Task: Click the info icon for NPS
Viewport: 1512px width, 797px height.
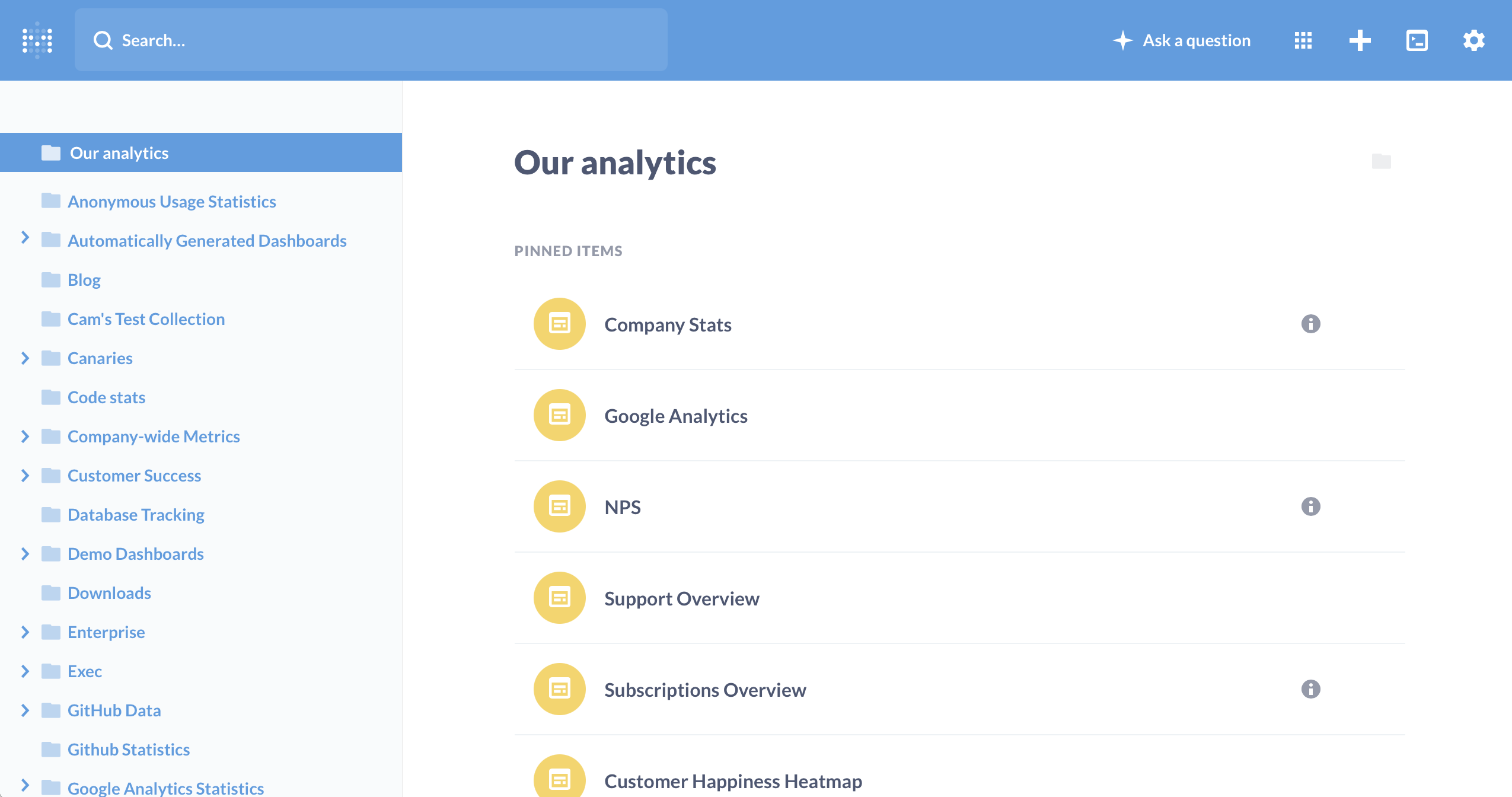Action: [x=1310, y=506]
